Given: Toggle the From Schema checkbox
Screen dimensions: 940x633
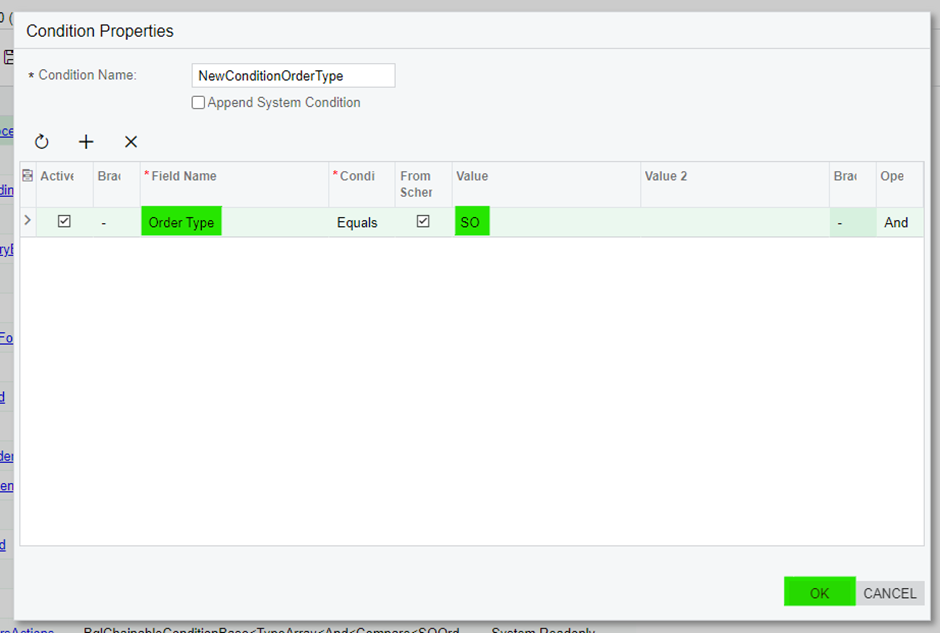Looking at the screenshot, I should pos(422,221).
